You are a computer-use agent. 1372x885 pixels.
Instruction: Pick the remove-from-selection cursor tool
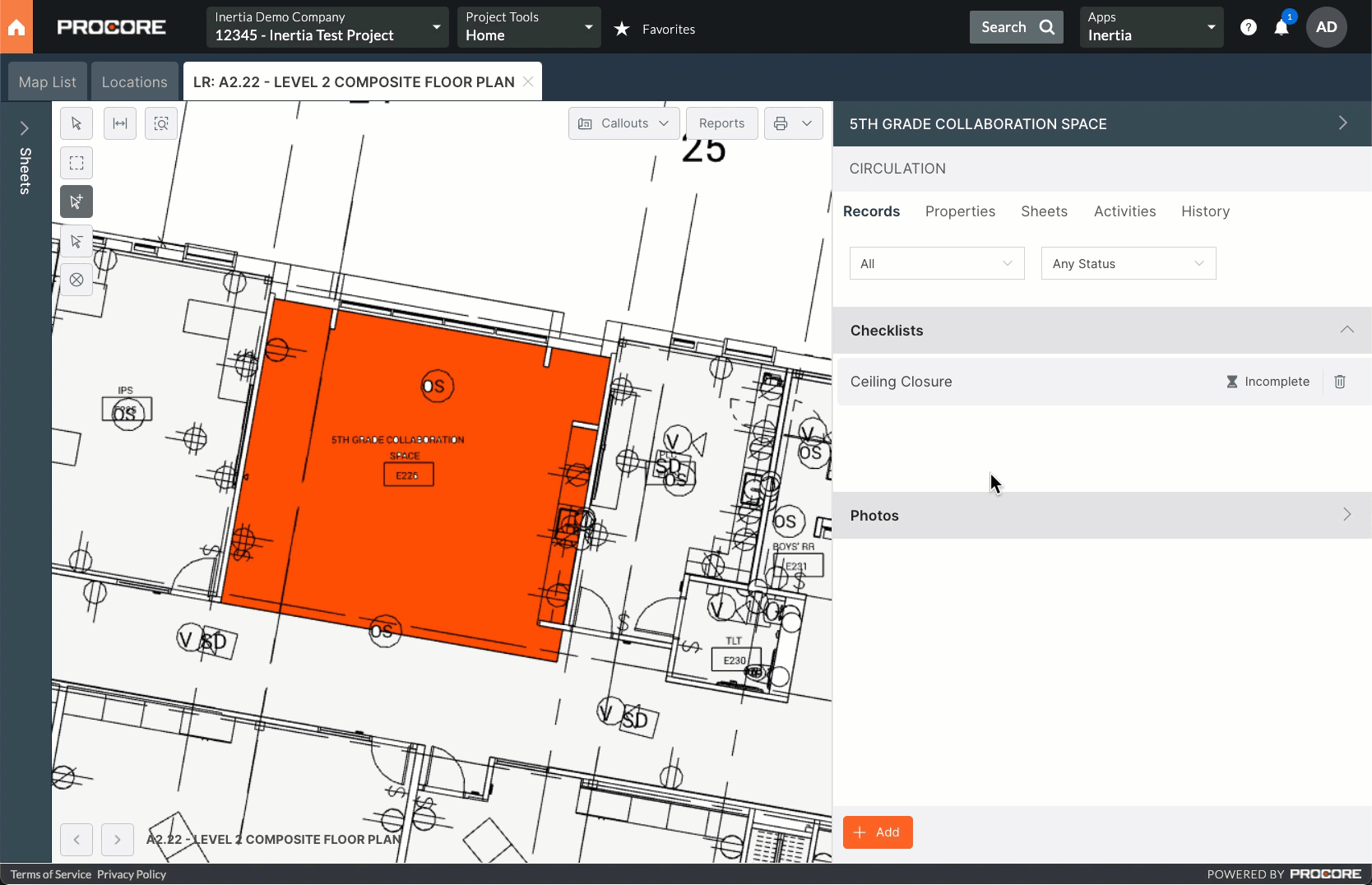click(x=76, y=241)
